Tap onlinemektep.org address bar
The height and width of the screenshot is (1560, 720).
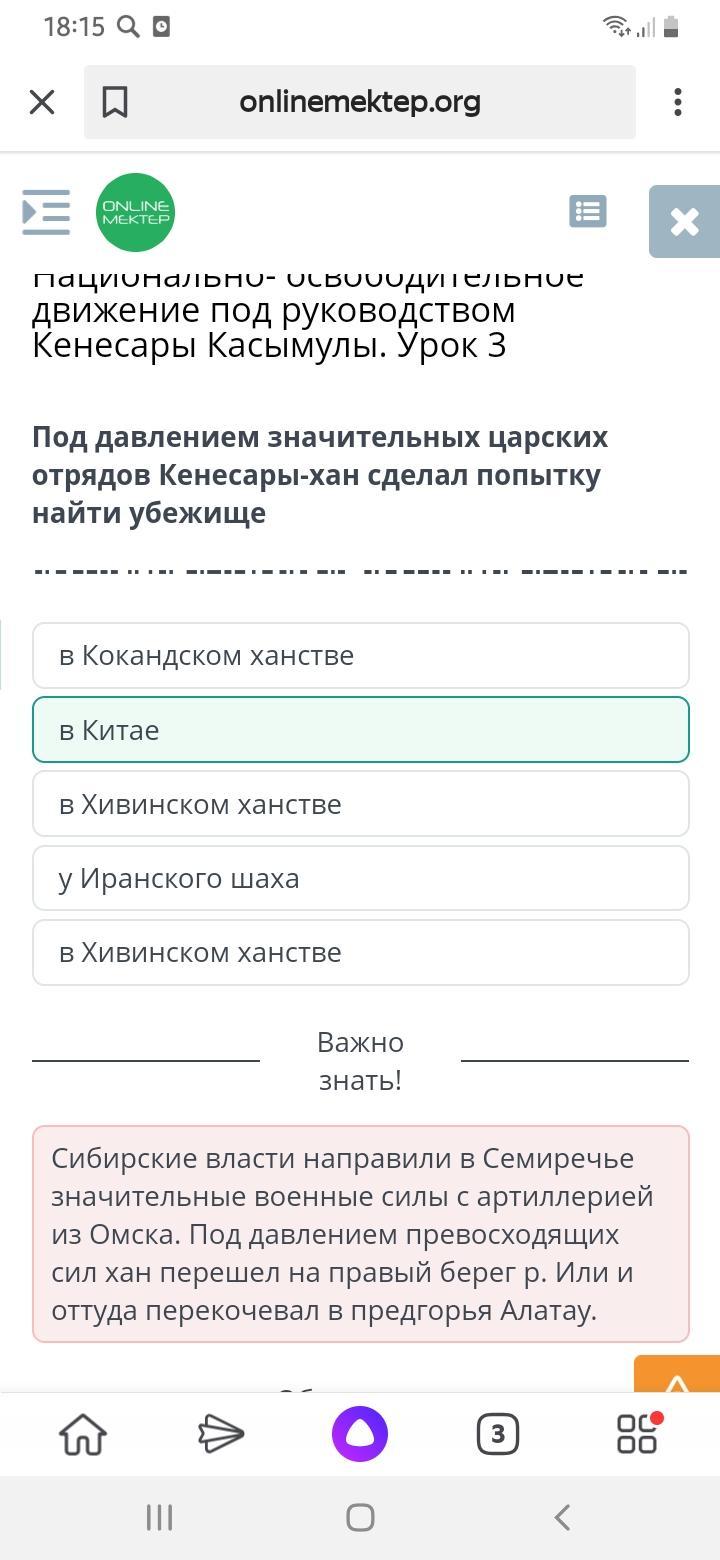360,102
